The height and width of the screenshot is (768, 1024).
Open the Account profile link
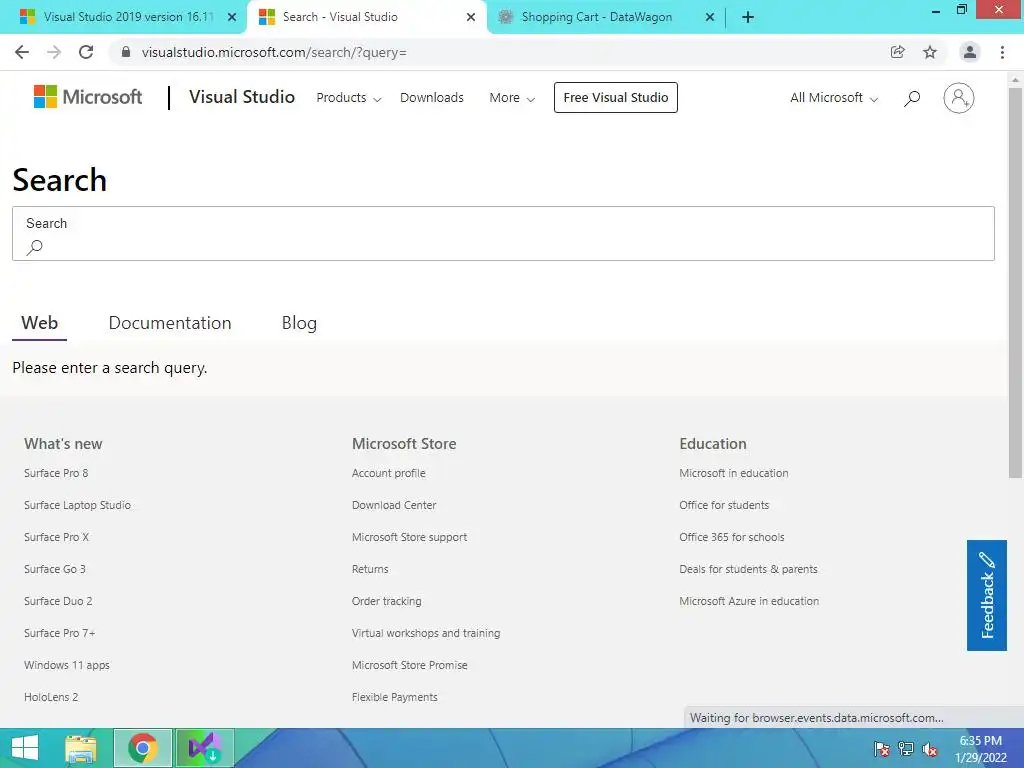[389, 473]
